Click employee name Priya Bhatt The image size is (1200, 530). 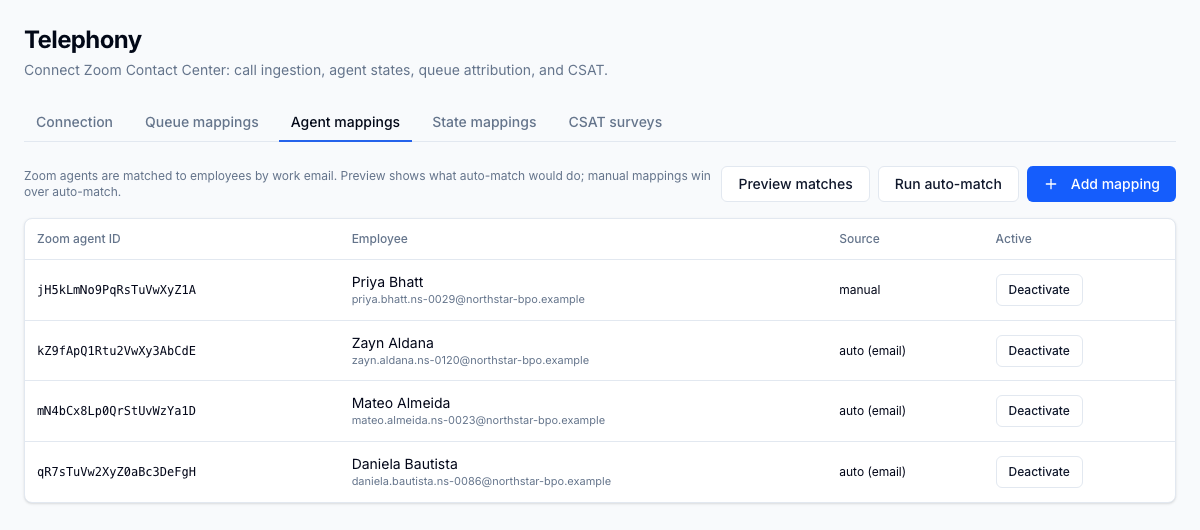(x=388, y=282)
